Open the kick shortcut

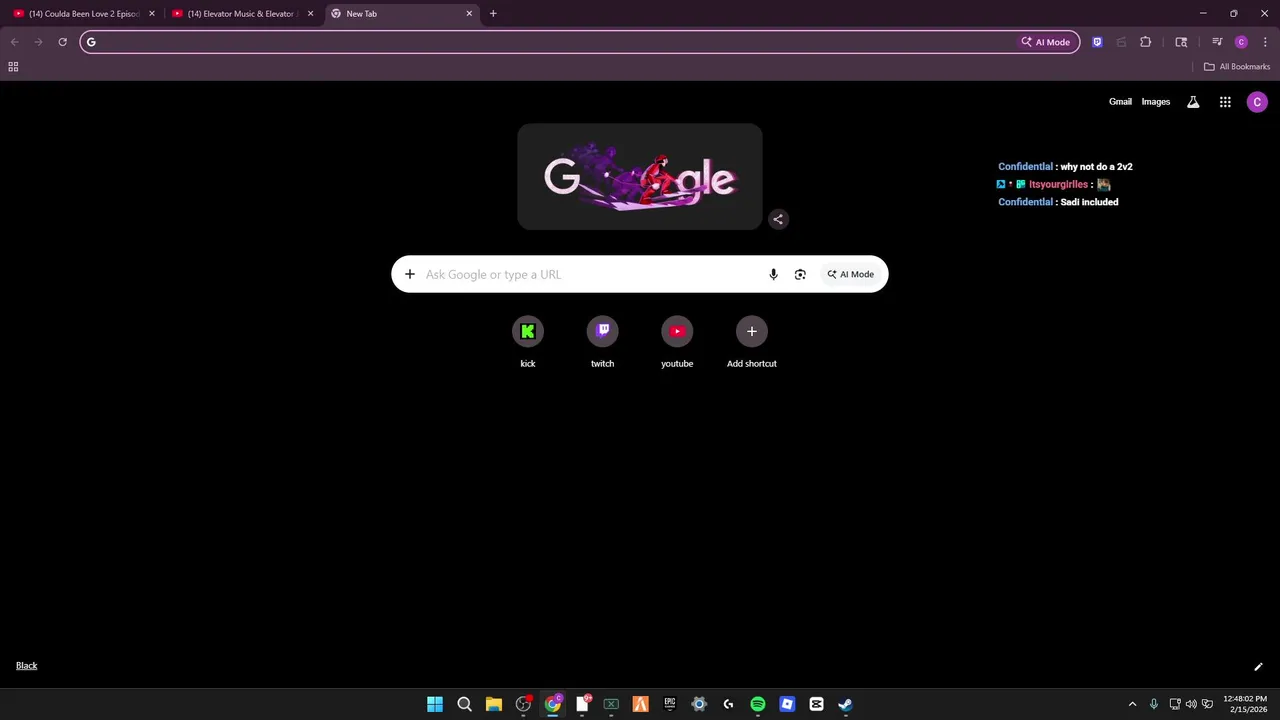click(528, 342)
